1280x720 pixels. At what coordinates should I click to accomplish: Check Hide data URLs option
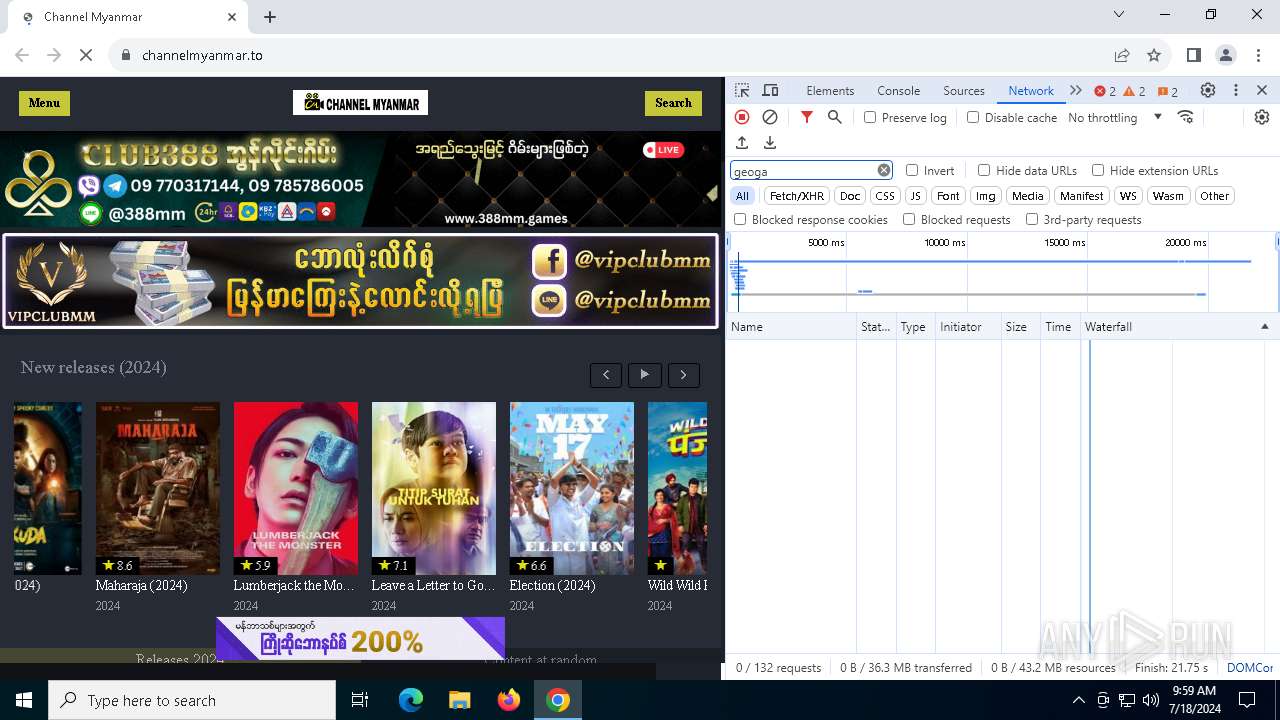click(984, 170)
